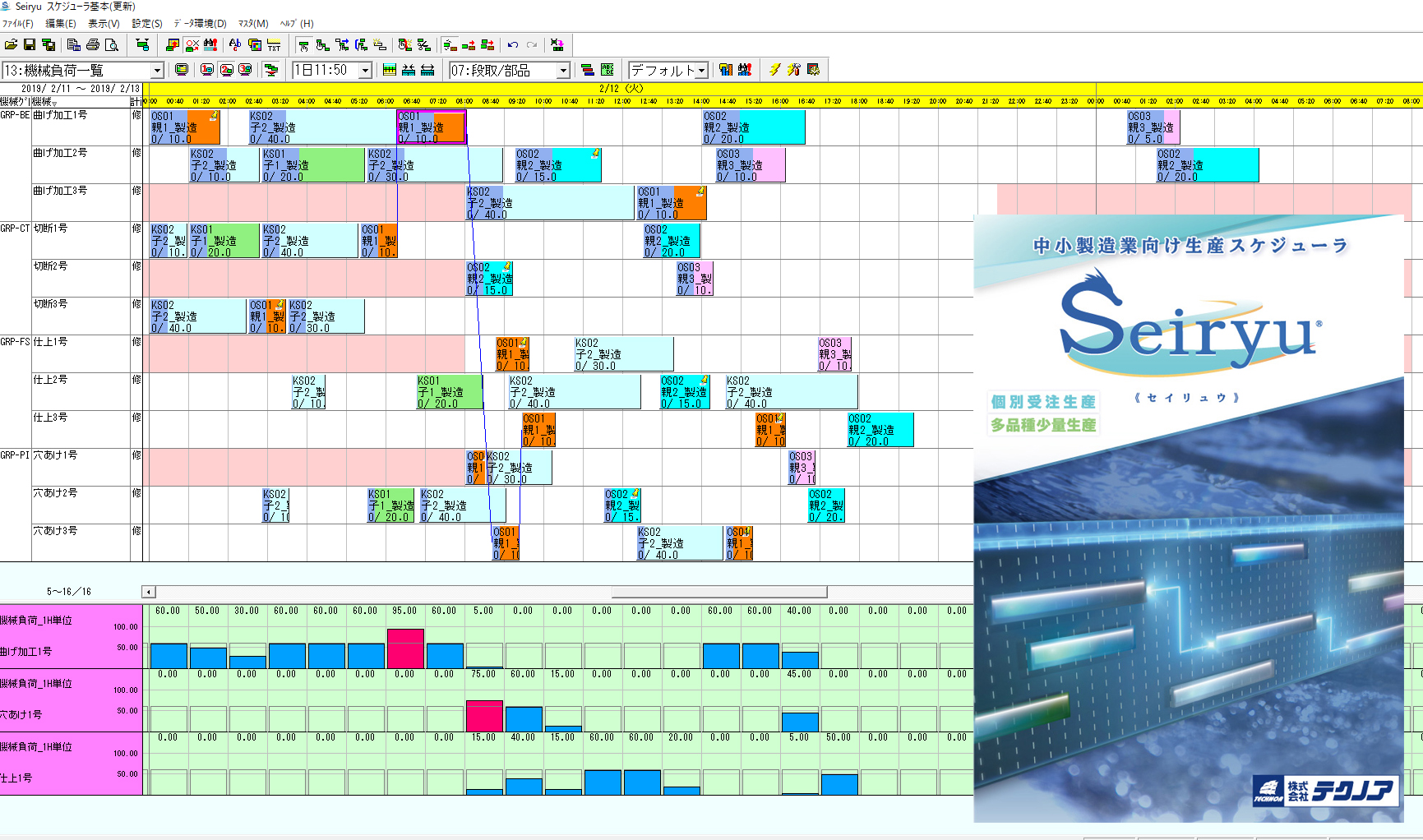Click the shrink time scale arrows icon
This screenshot has width=1423, height=840.
coord(409,70)
